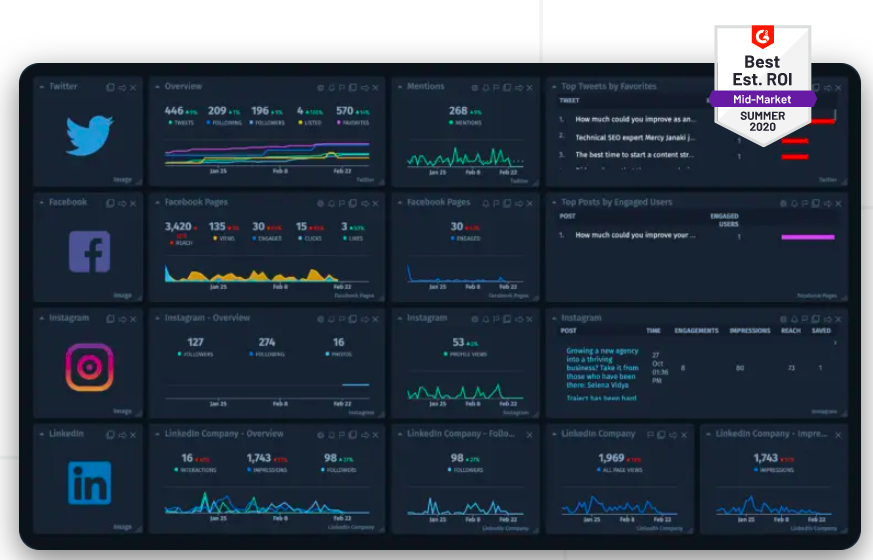Click flag icon on Mentions widget
Image resolution: width=873 pixels, height=560 pixels.
click(496, 87)
